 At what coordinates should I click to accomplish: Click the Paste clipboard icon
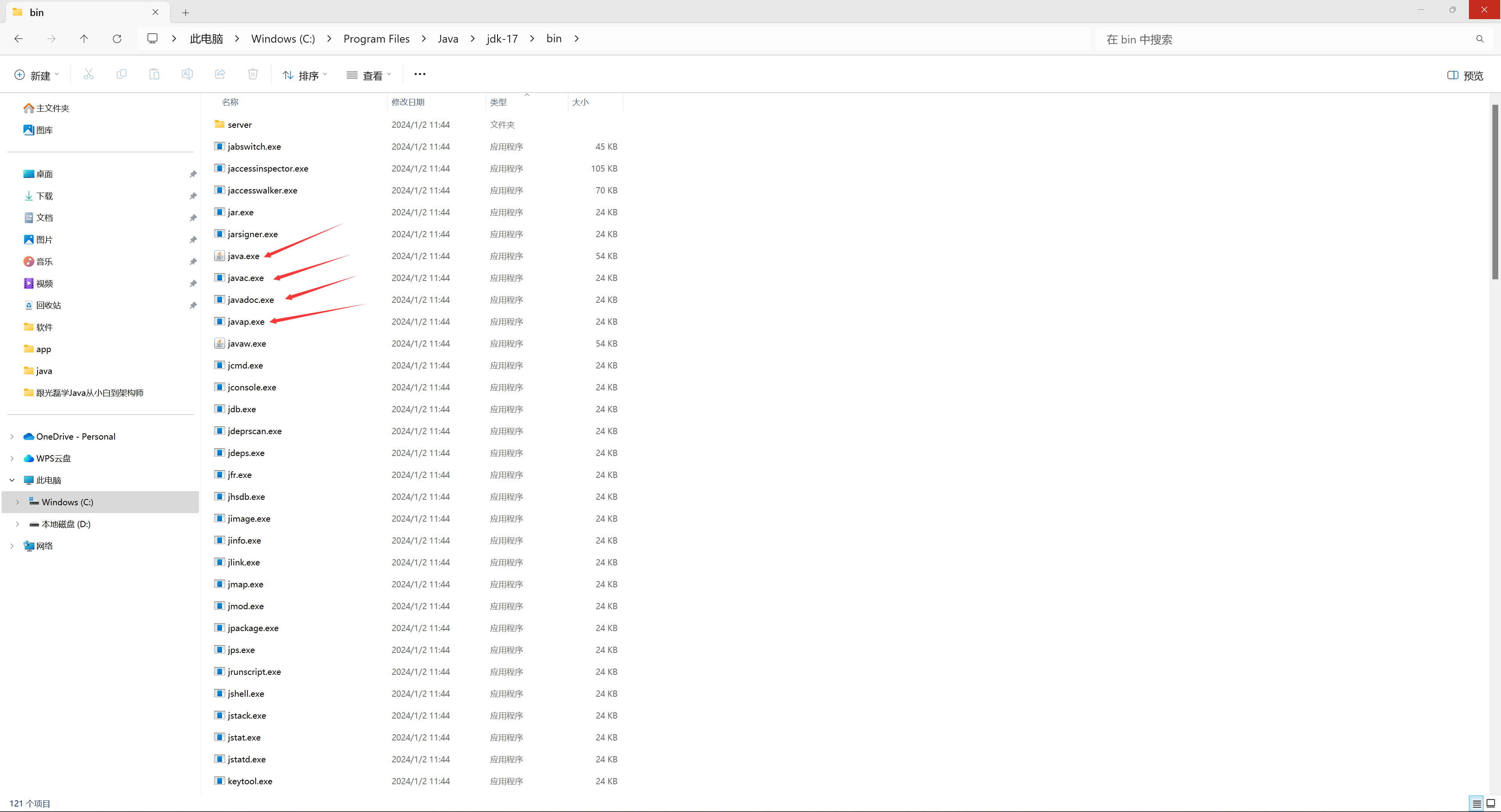(154, 74)
